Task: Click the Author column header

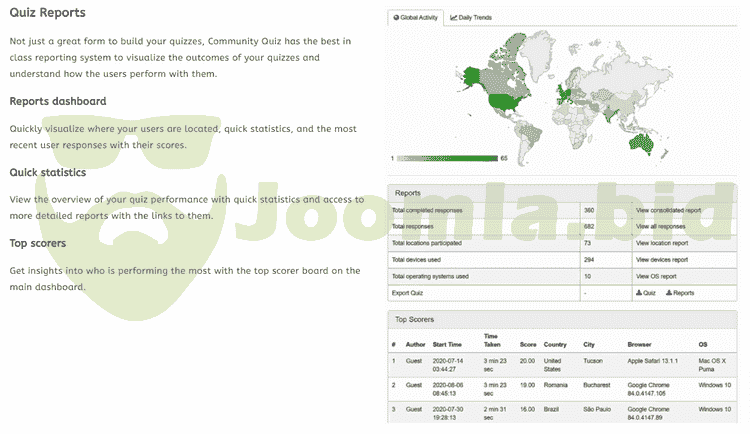Action: point(415,345)
